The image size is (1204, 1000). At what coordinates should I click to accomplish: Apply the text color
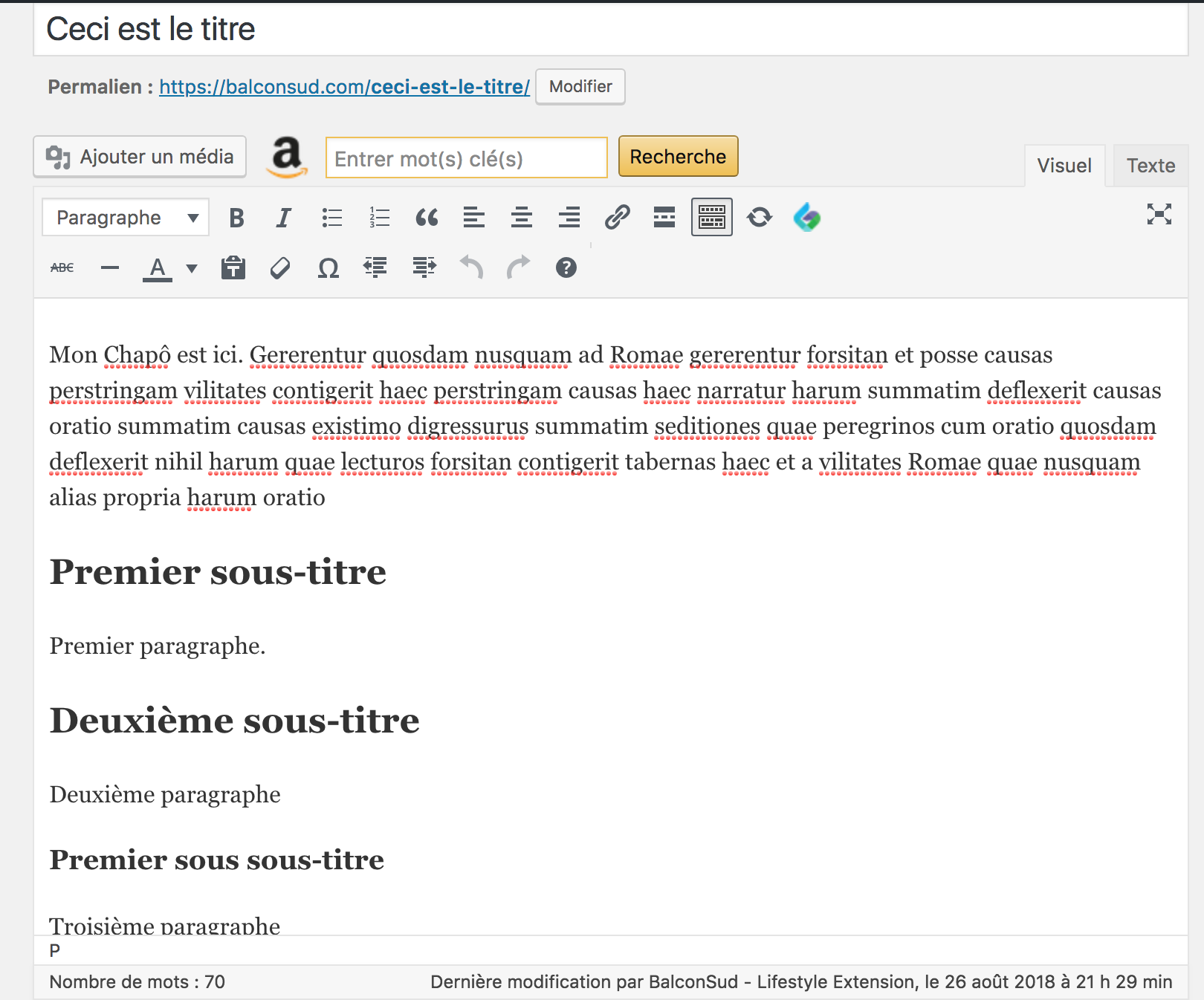158,268
